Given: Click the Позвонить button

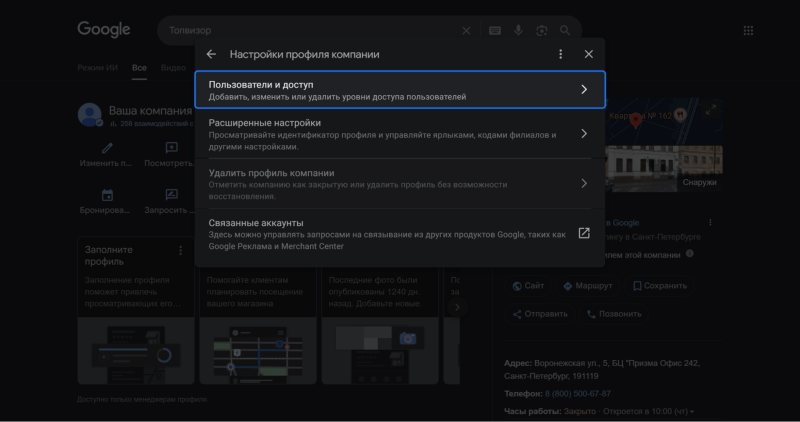Looking at the screenshot, I should (x=614, y=314).
